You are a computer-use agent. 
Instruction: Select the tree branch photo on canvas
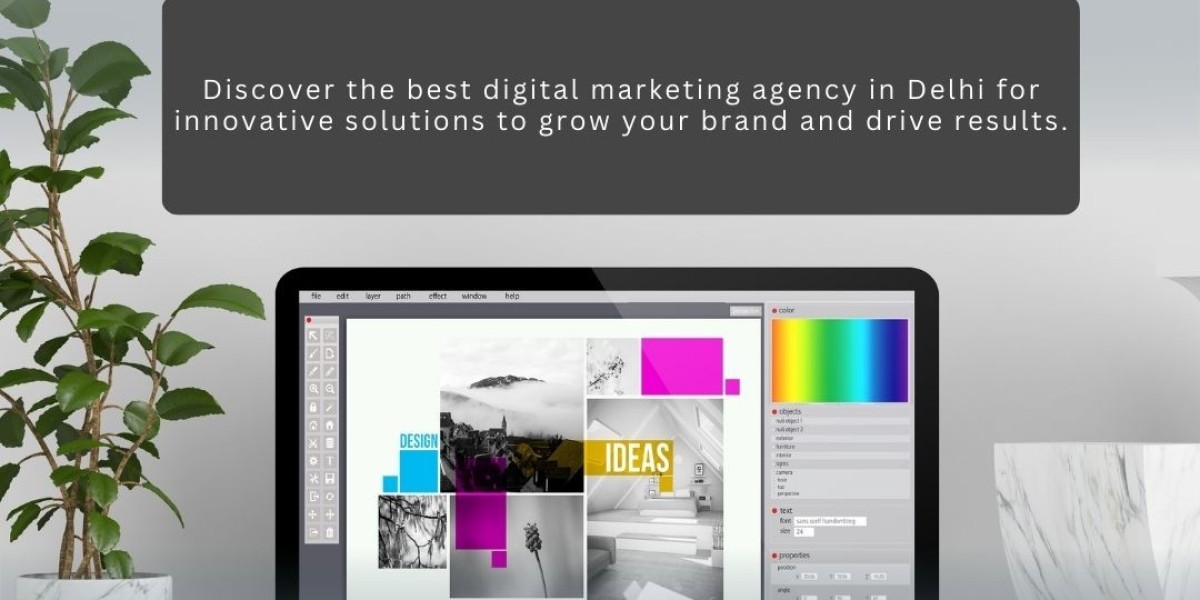[x=412, y=531]
